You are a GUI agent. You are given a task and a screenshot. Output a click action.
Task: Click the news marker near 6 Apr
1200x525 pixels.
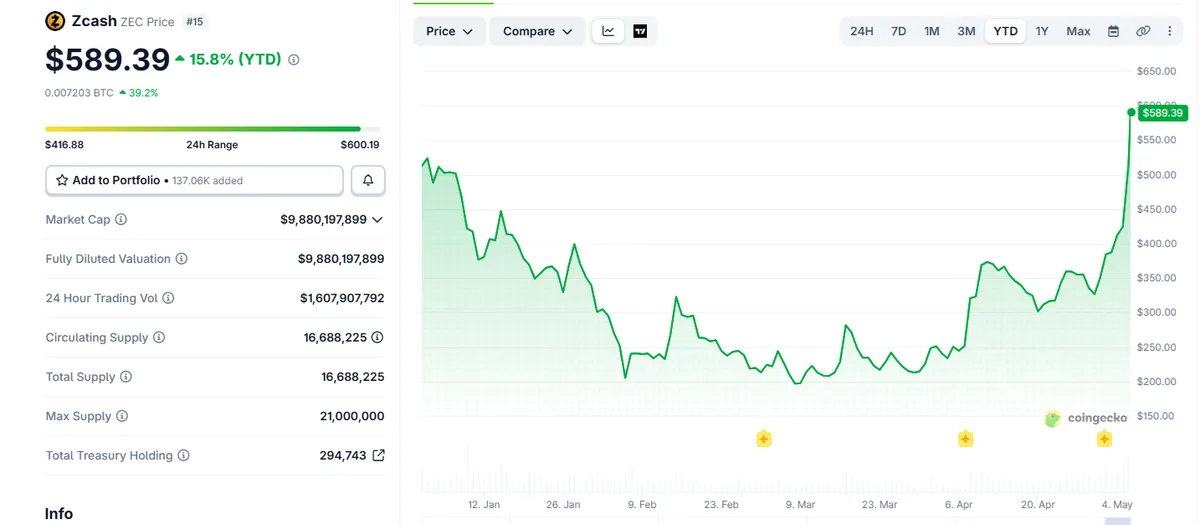[x=965, y=438]
